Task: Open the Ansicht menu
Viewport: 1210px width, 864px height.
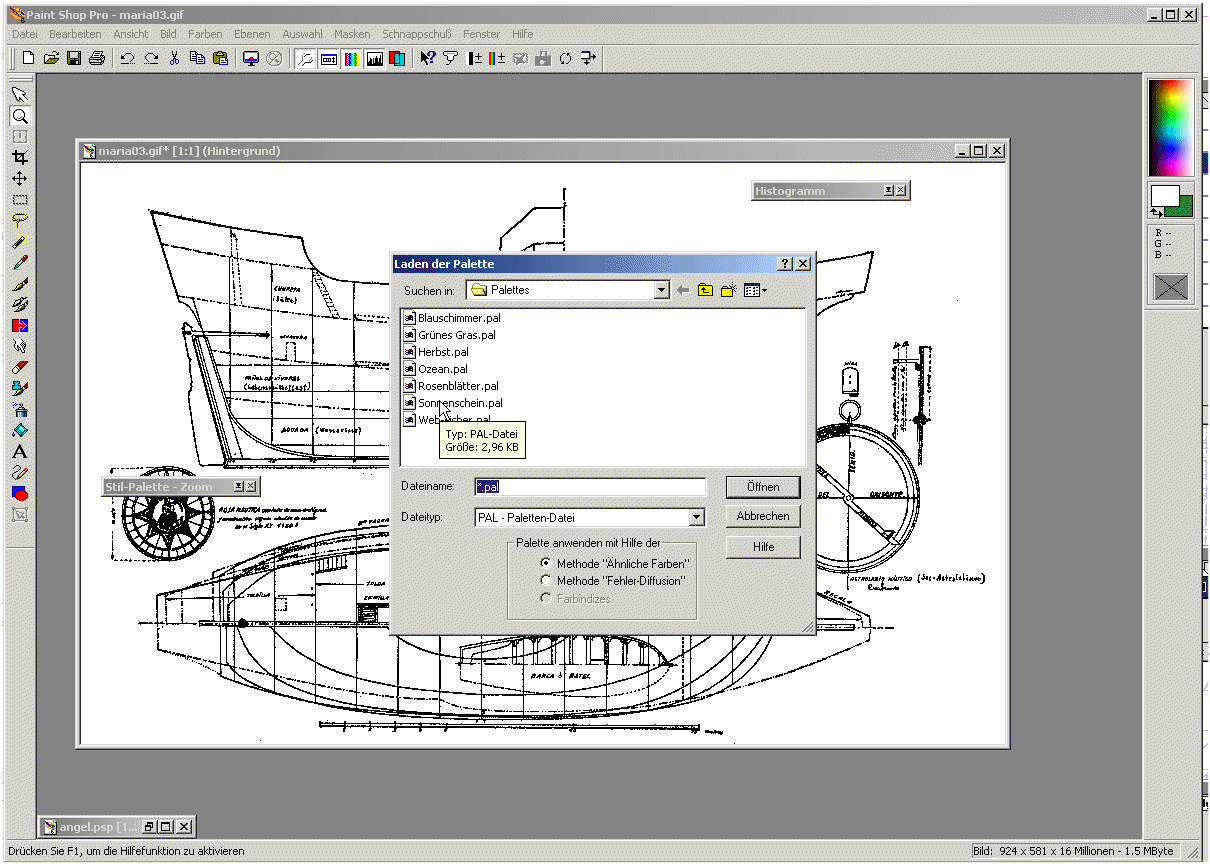Action: tap(131, 34)
